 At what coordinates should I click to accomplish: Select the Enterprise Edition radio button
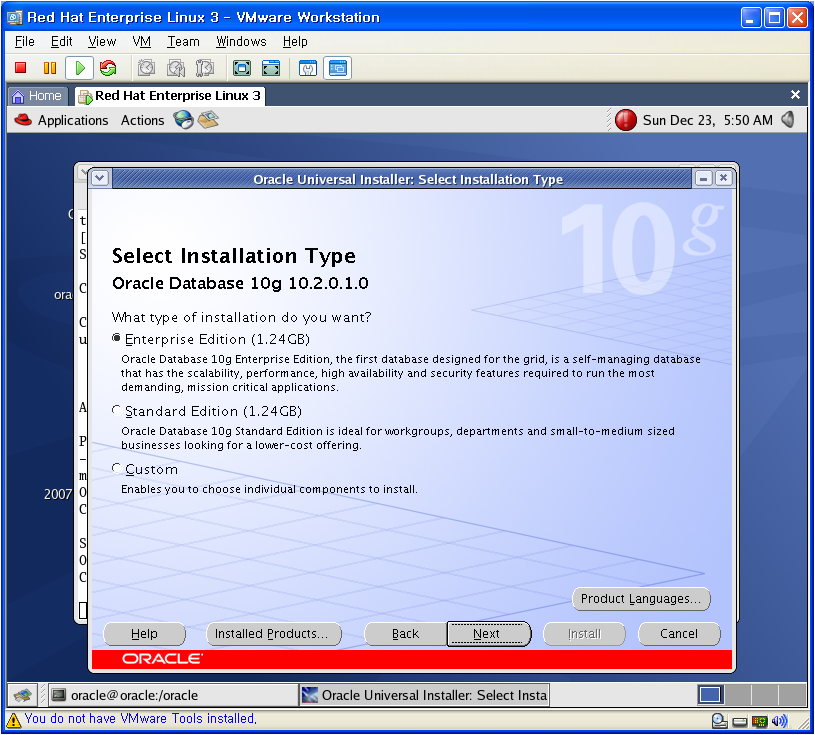point(117,338)
